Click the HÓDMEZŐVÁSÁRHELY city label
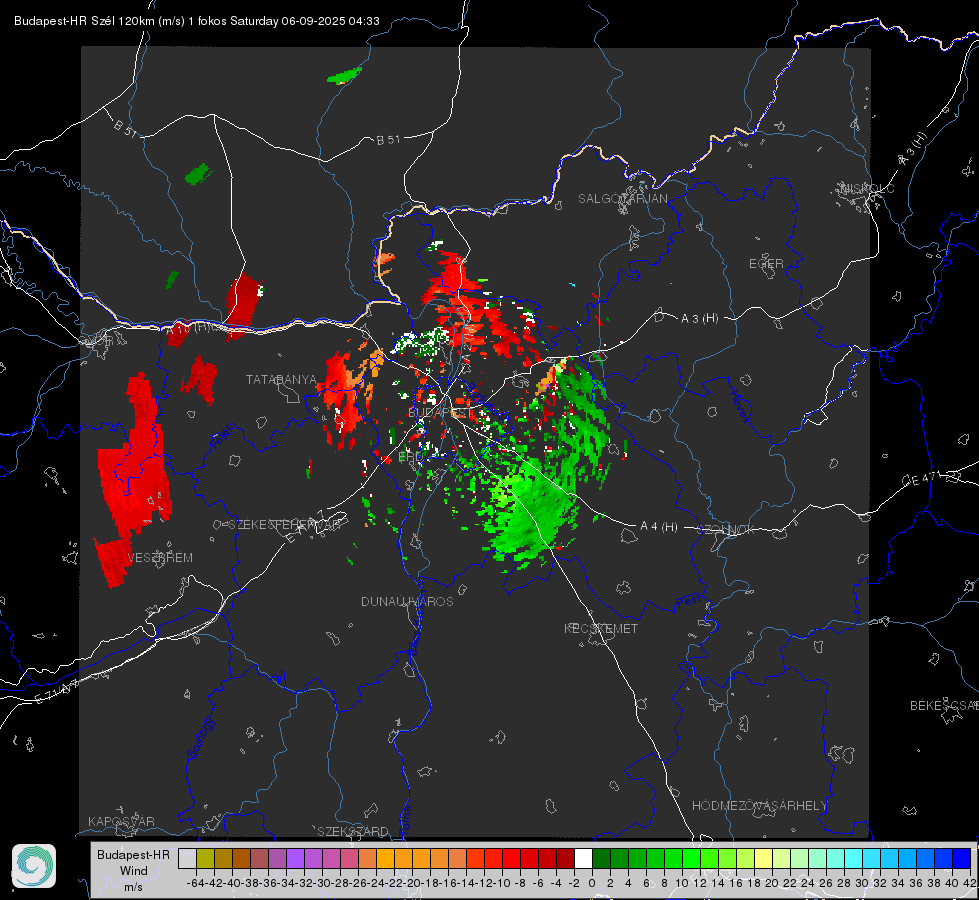The height and width of the screenshot is (900, 979). [759, 806]
